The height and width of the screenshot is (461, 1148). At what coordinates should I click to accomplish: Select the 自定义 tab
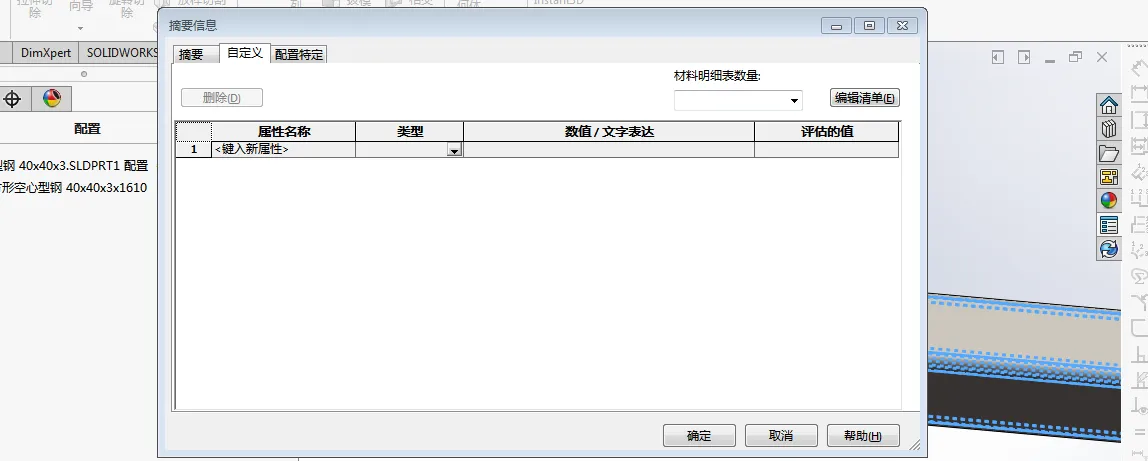(245, 53)
